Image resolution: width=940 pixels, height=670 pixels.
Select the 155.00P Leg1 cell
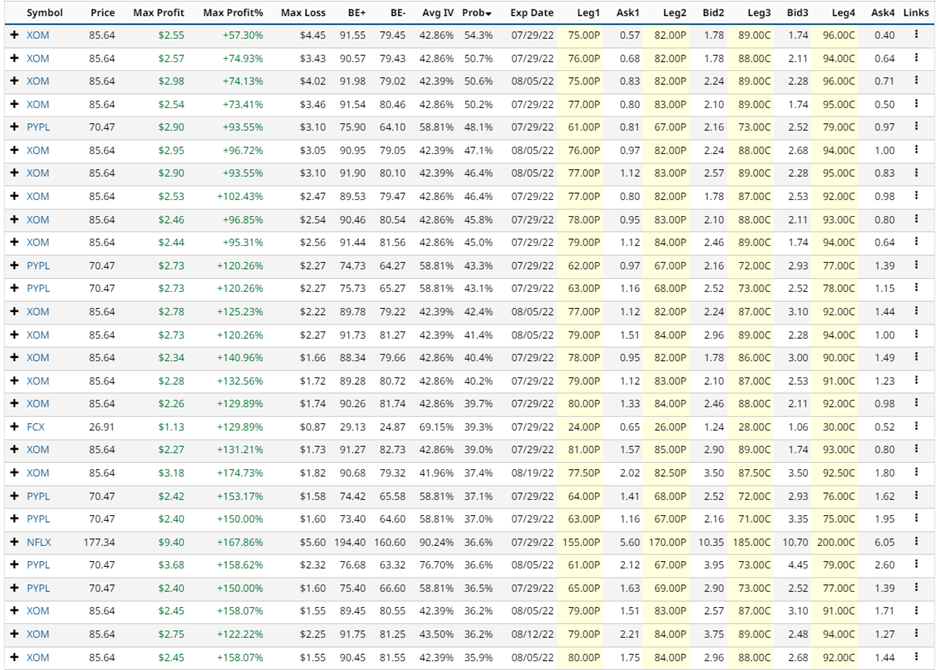pos(582,542)
